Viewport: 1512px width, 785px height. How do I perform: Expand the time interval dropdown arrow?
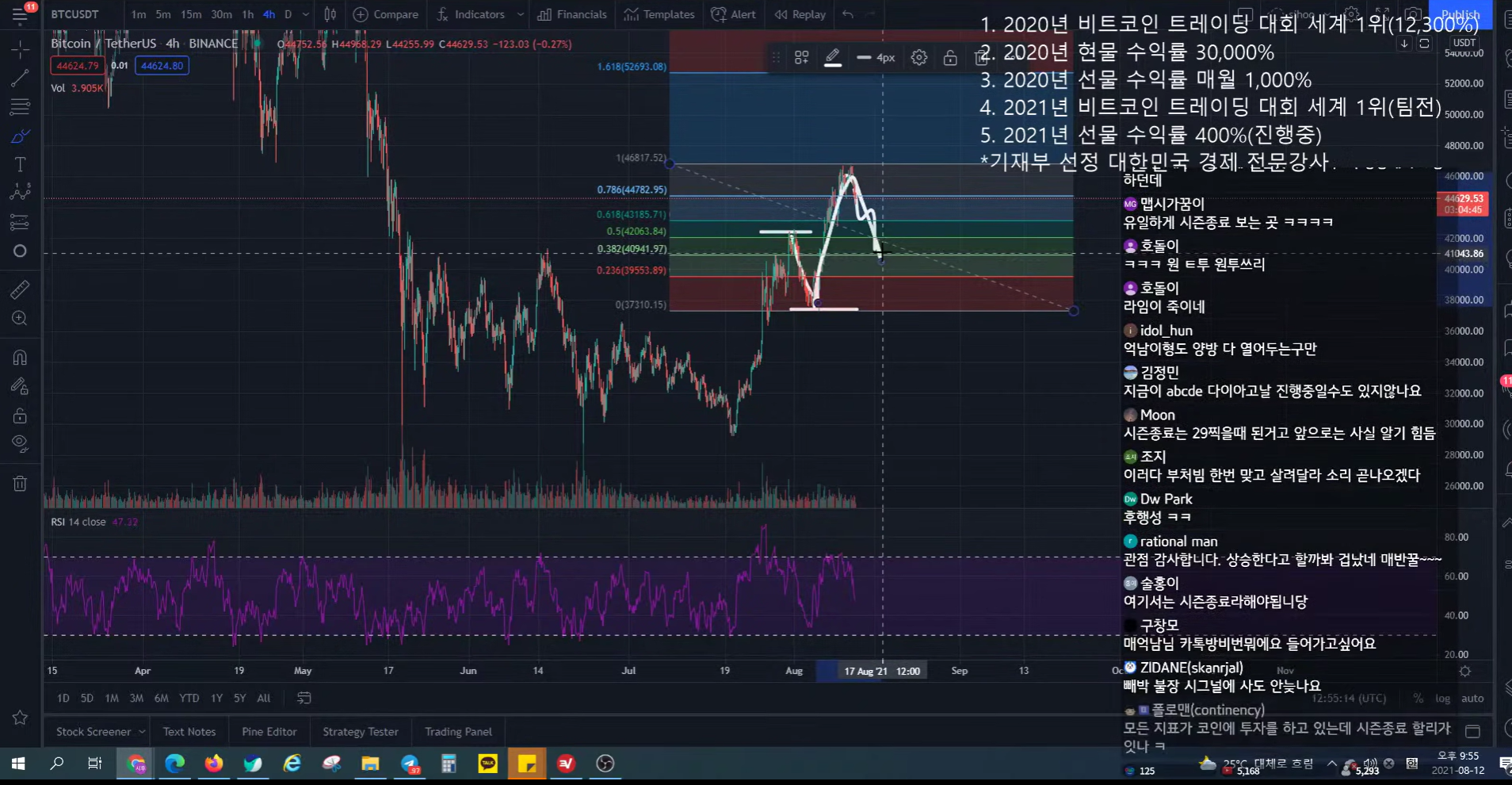point(306,14)
